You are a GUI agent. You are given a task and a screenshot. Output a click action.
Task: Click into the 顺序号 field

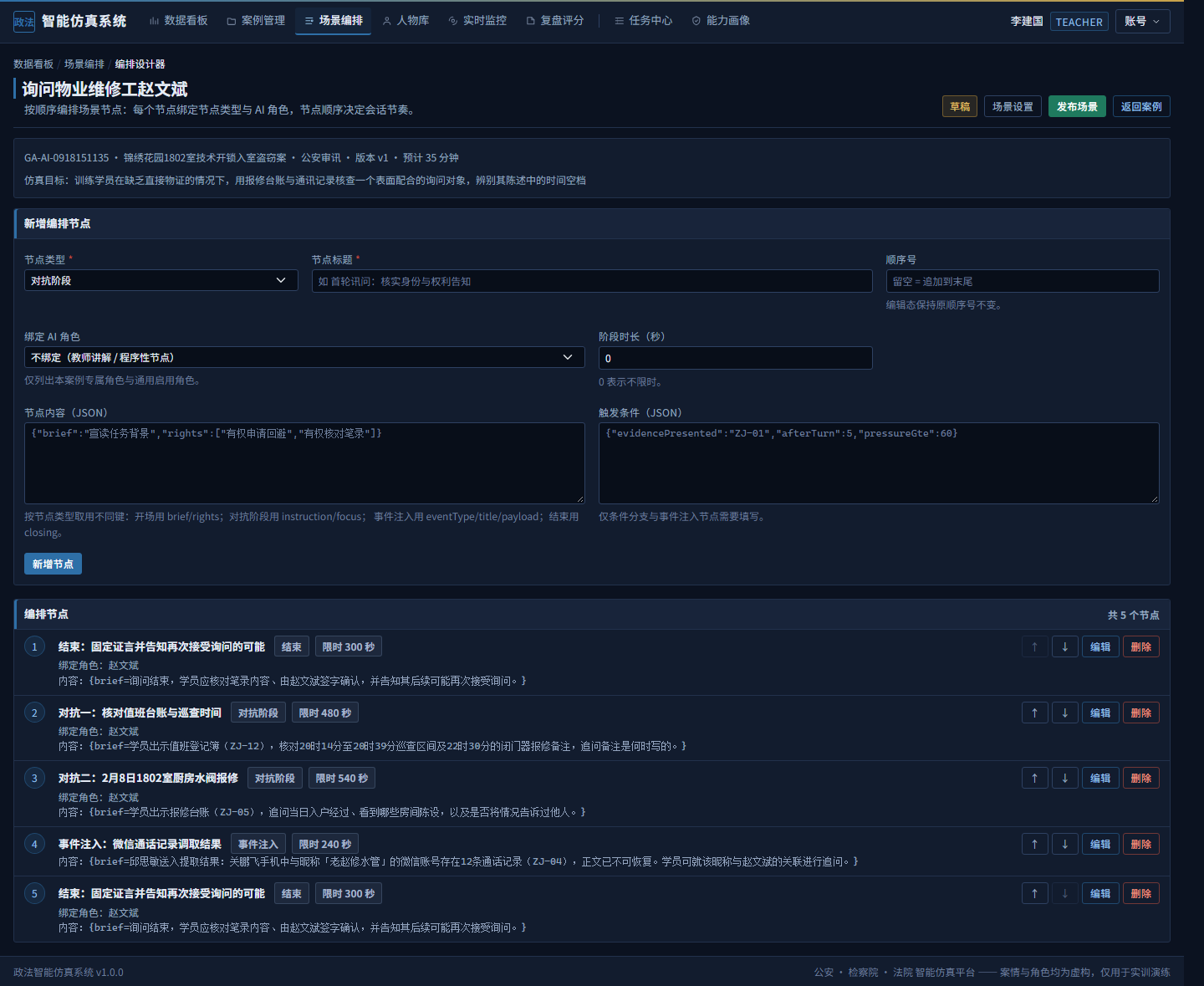click(x=1023, y=281)
